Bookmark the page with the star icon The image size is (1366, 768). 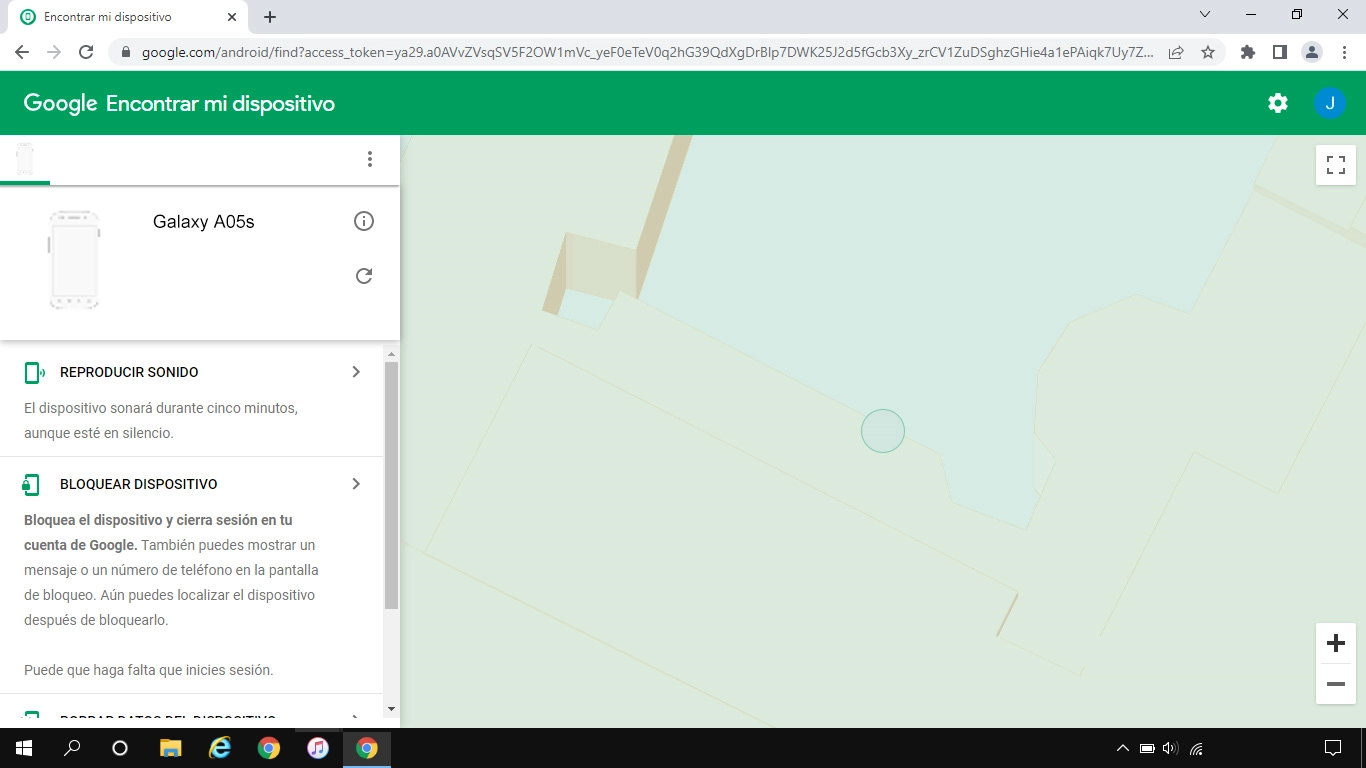1209,51
